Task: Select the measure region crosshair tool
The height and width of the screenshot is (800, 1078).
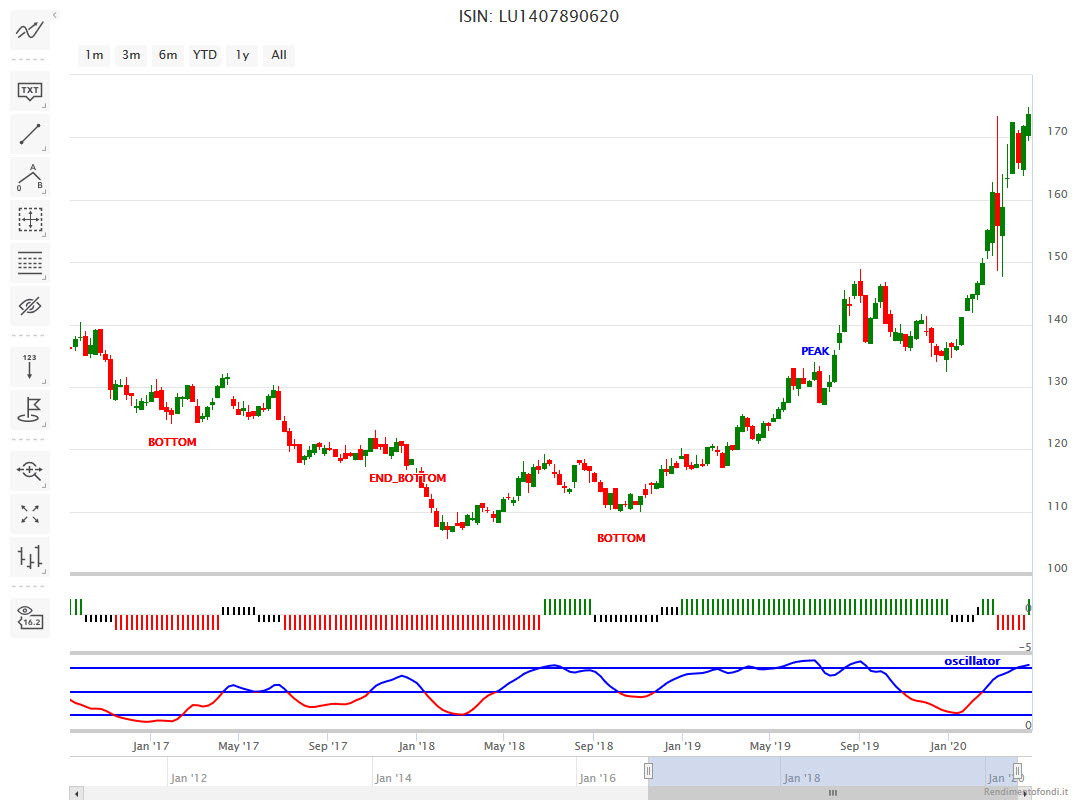Action: point(30,219)
